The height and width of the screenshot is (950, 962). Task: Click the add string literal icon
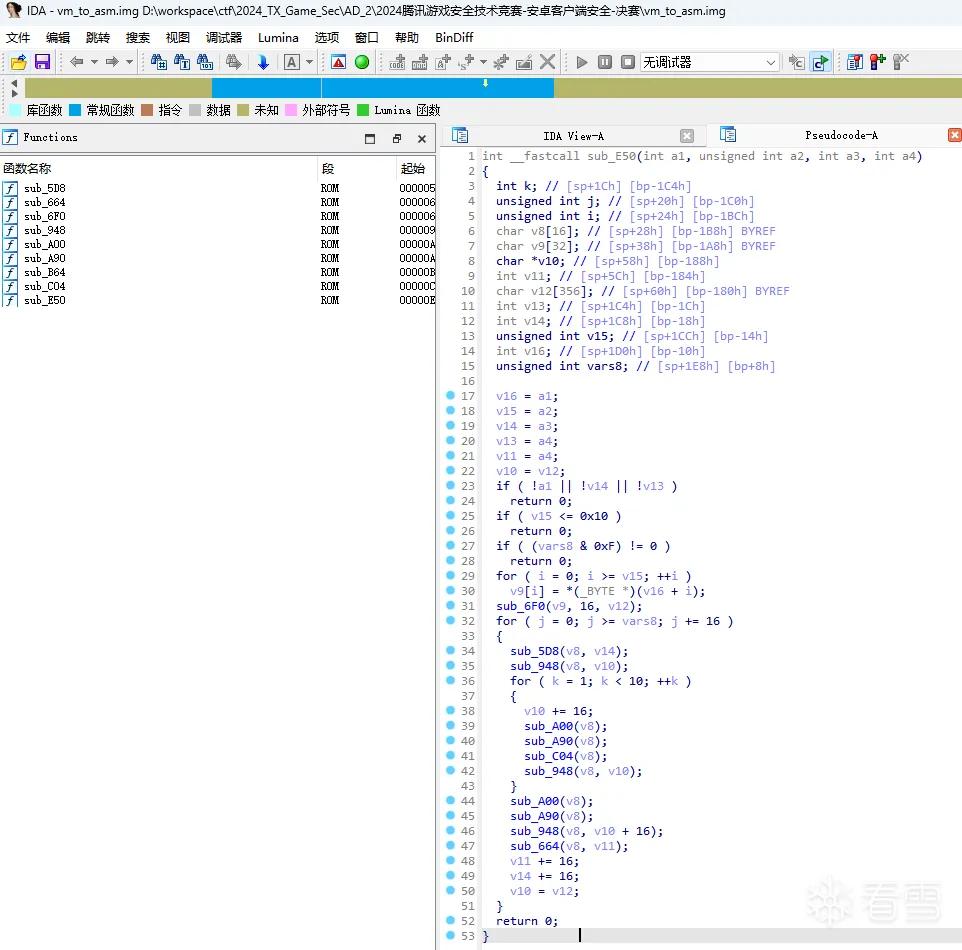(x=443, y=62)
